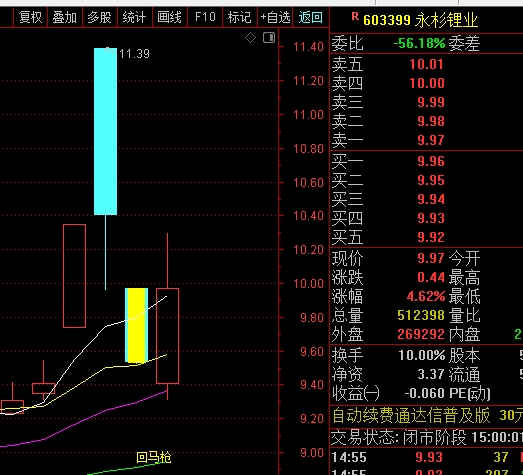
Task: Click the red R marker icon
Action: (355, 16)
